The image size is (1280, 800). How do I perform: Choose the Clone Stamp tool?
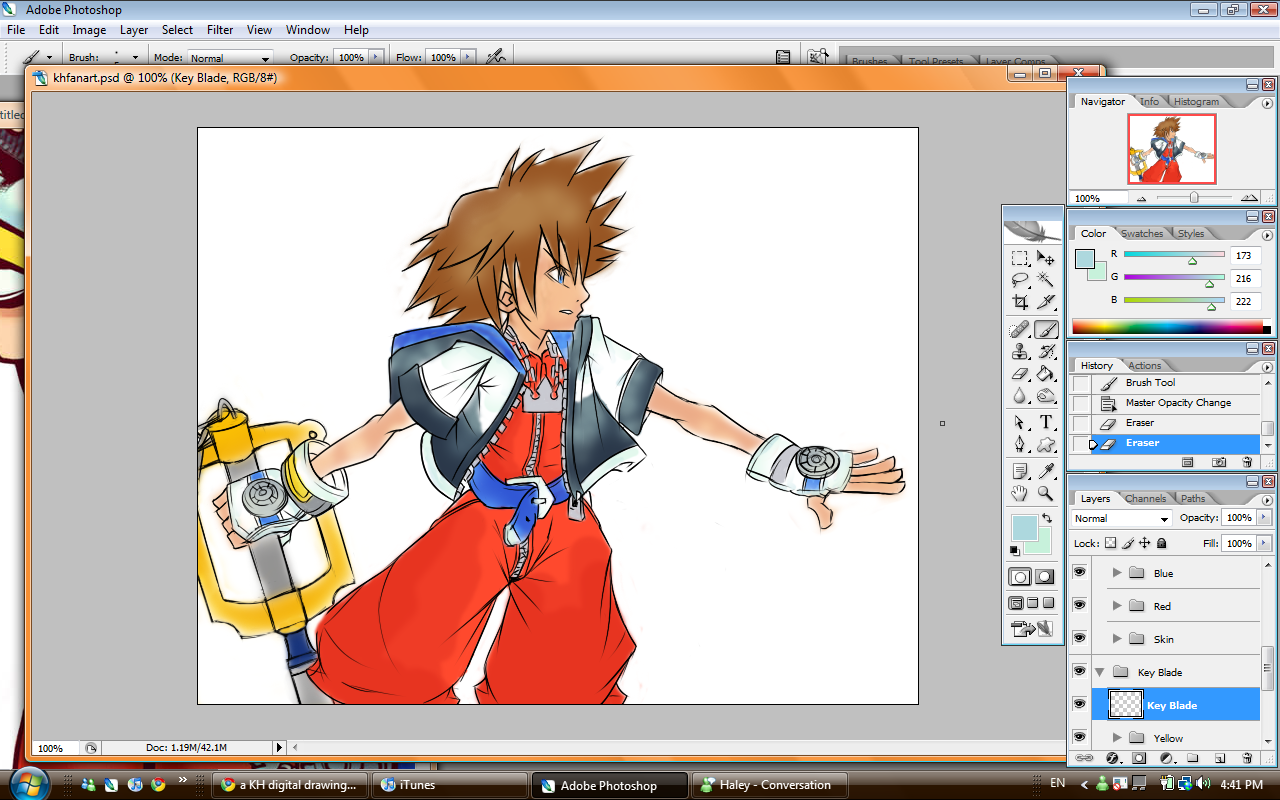(1019, 352)
